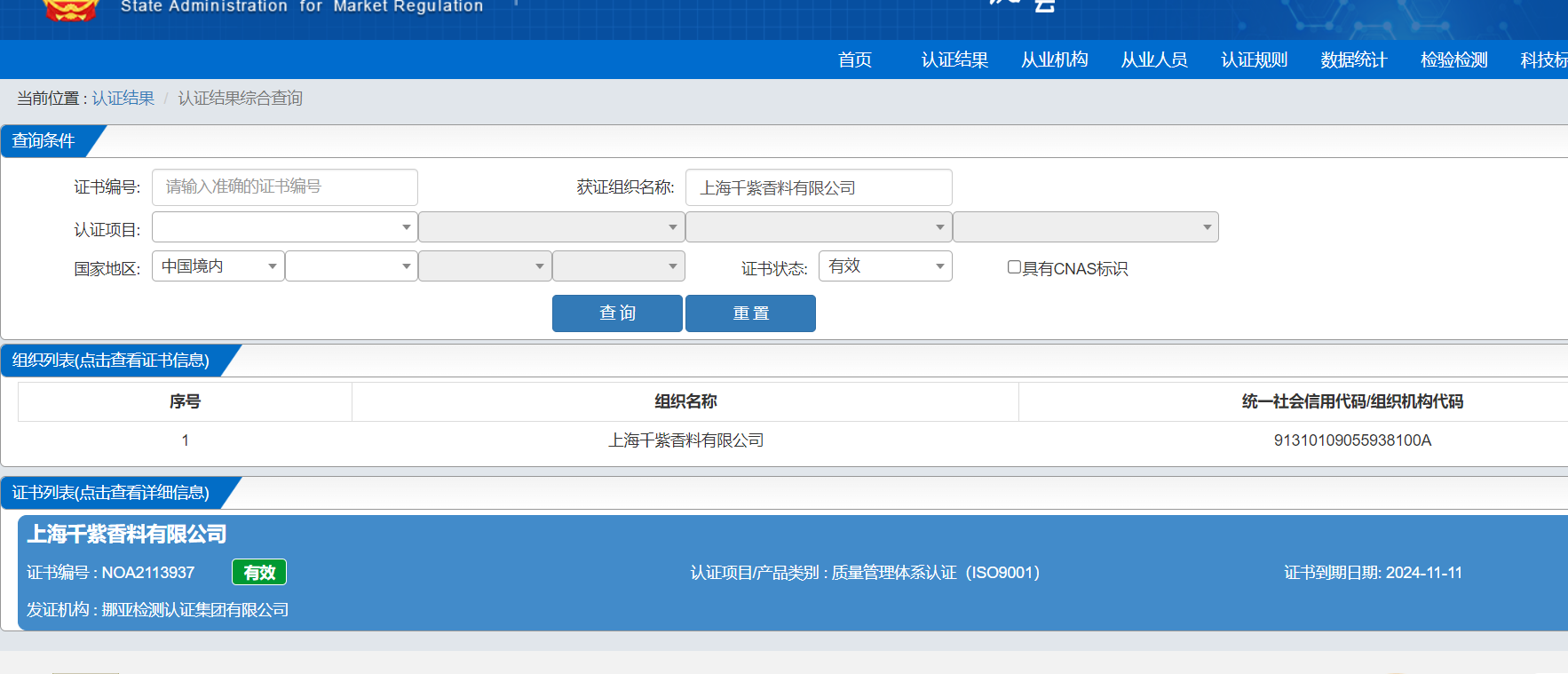Click the 查询 search button
Image resolution: width=1568 pixels, height=674 pixels.
coord(617,313)
